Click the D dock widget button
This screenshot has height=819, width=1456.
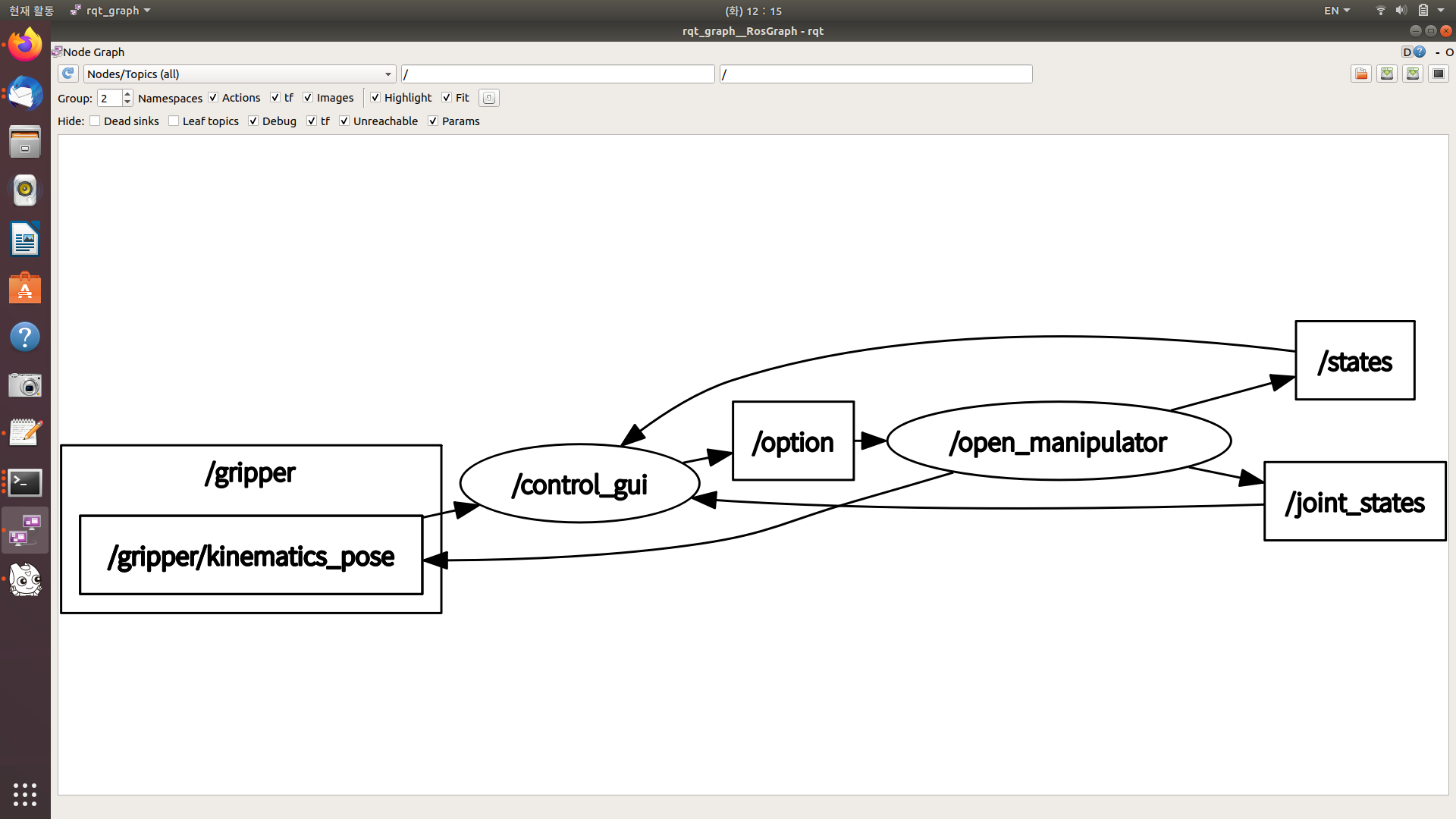(1407, 52)
